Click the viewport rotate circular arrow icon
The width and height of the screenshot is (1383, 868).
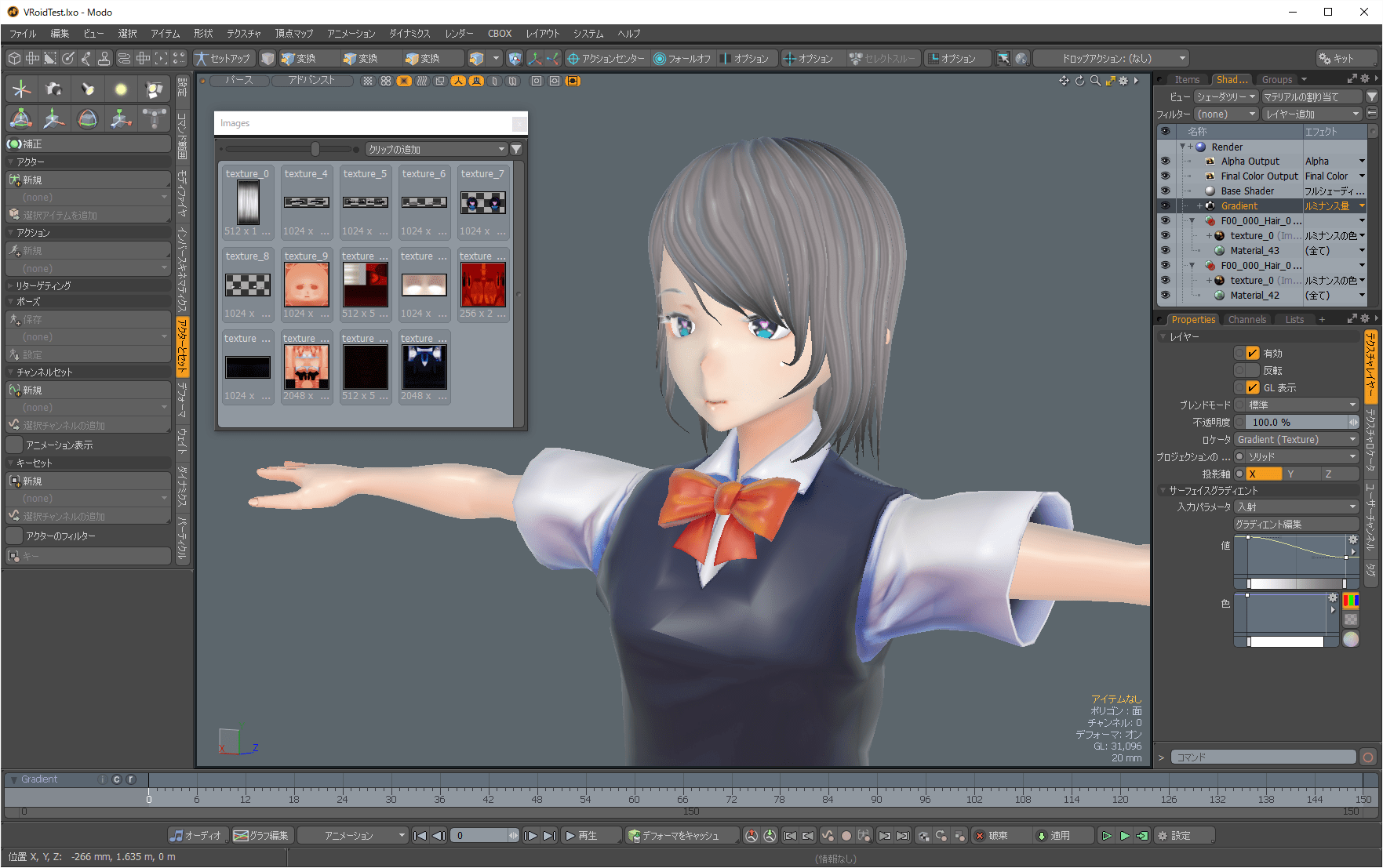click(x=1079, y=81)
